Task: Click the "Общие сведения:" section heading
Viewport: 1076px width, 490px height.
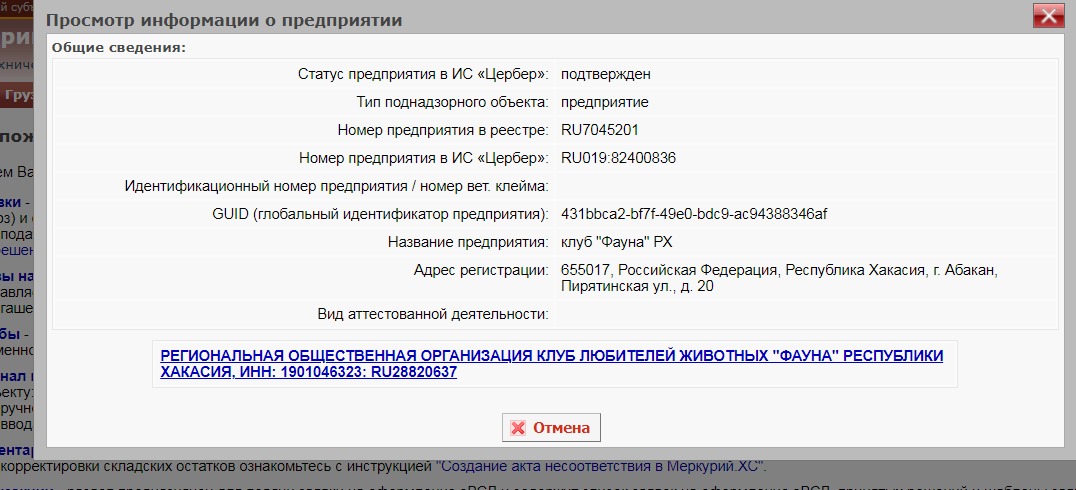Action: (119, 48)
